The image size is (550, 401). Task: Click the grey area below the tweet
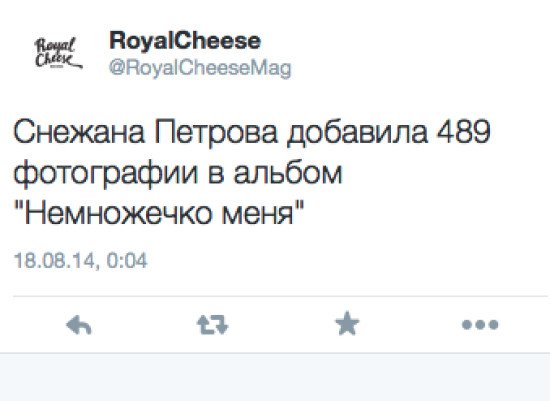(x=275, y=377)
